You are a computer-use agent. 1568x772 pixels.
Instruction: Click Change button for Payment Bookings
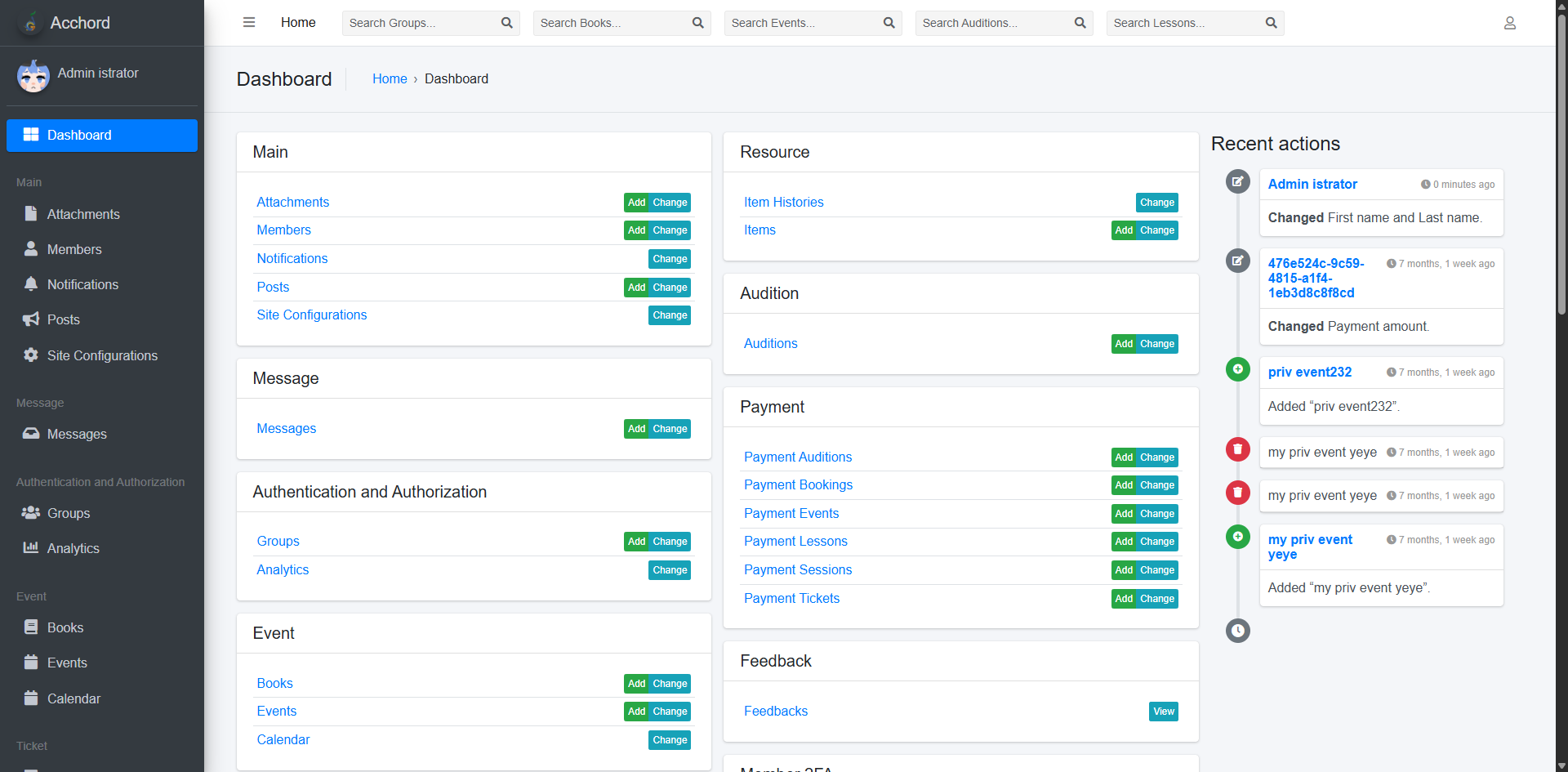point(1157,485)
